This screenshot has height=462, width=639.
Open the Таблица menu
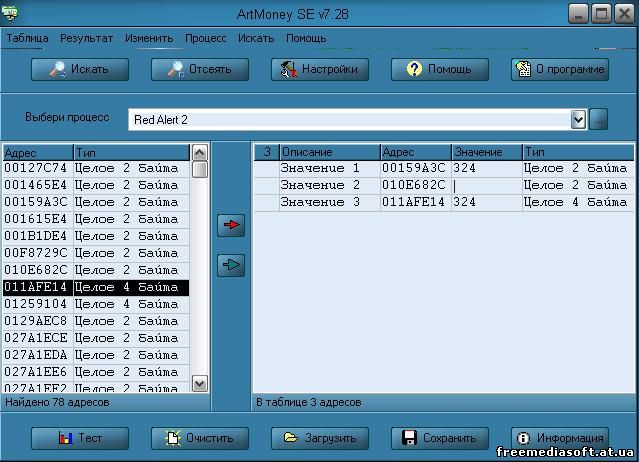point(27,38)
